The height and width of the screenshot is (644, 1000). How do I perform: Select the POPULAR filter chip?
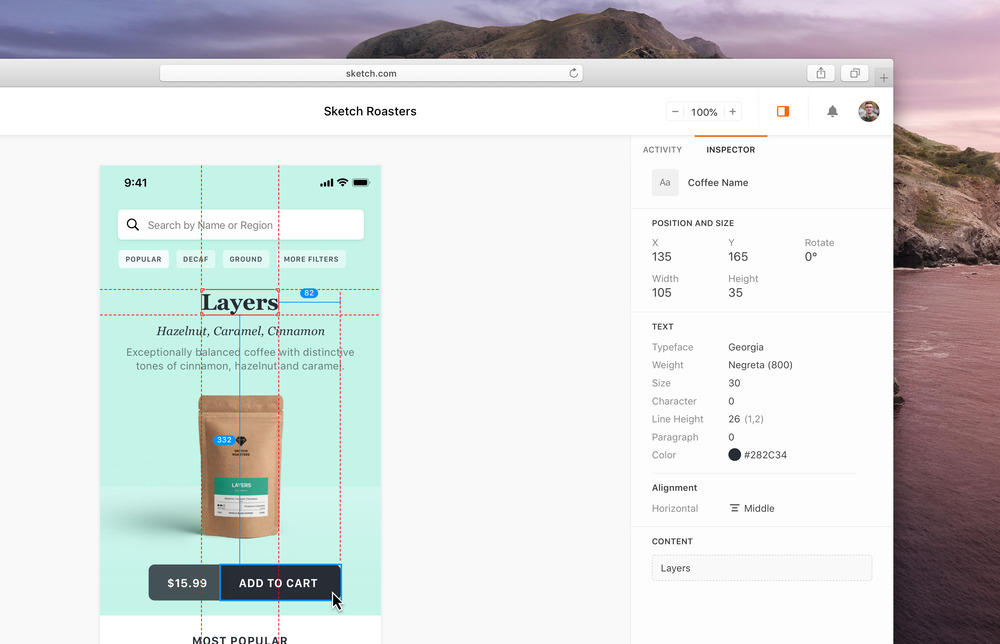(144, 259)
